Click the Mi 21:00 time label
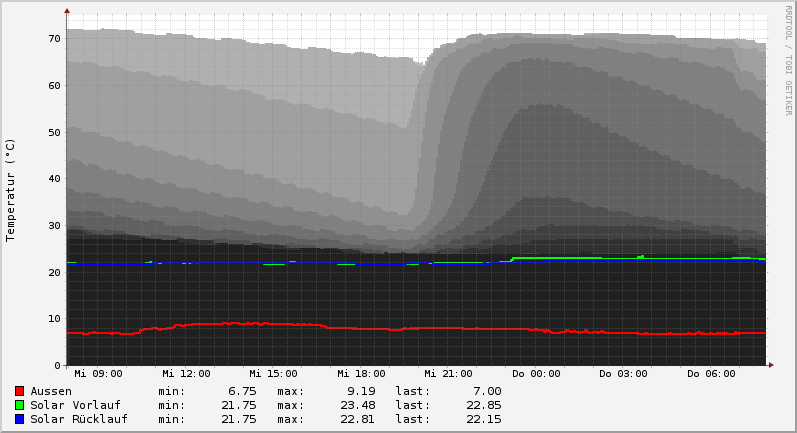The height and width of the screenshot is (433, 797). click(449, 374)
